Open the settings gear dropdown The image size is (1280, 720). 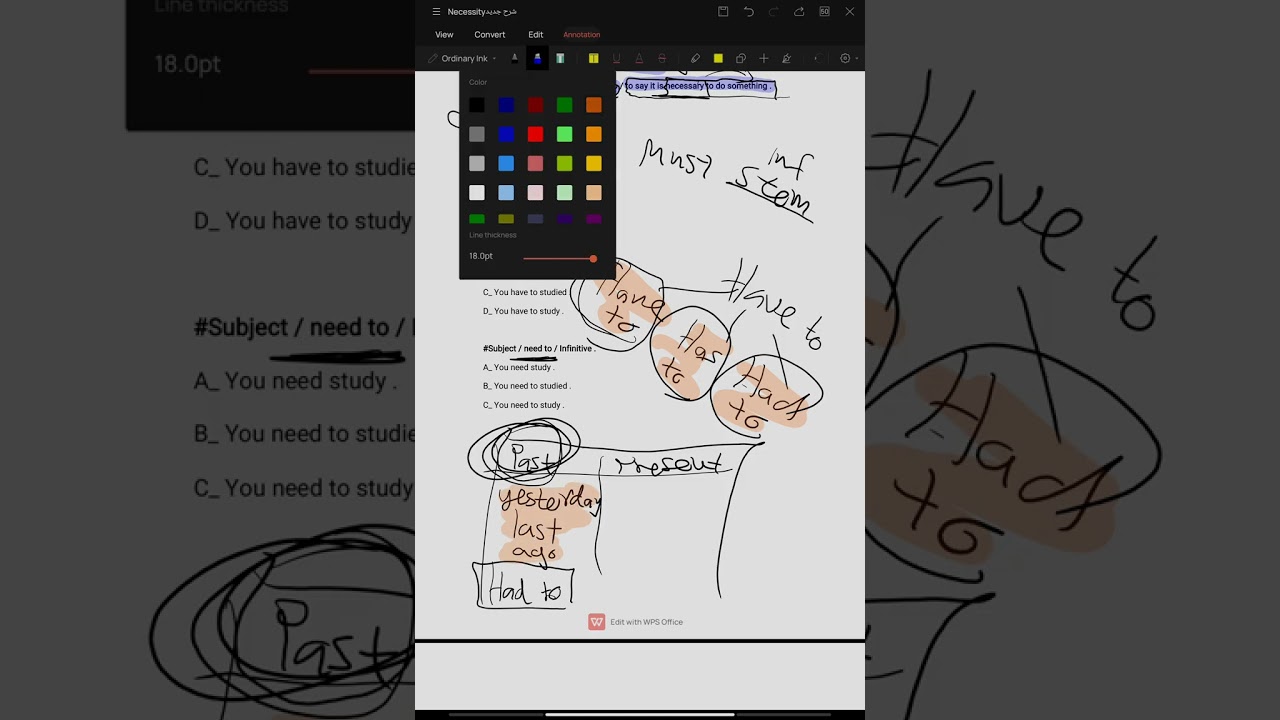tap(848, 58)
